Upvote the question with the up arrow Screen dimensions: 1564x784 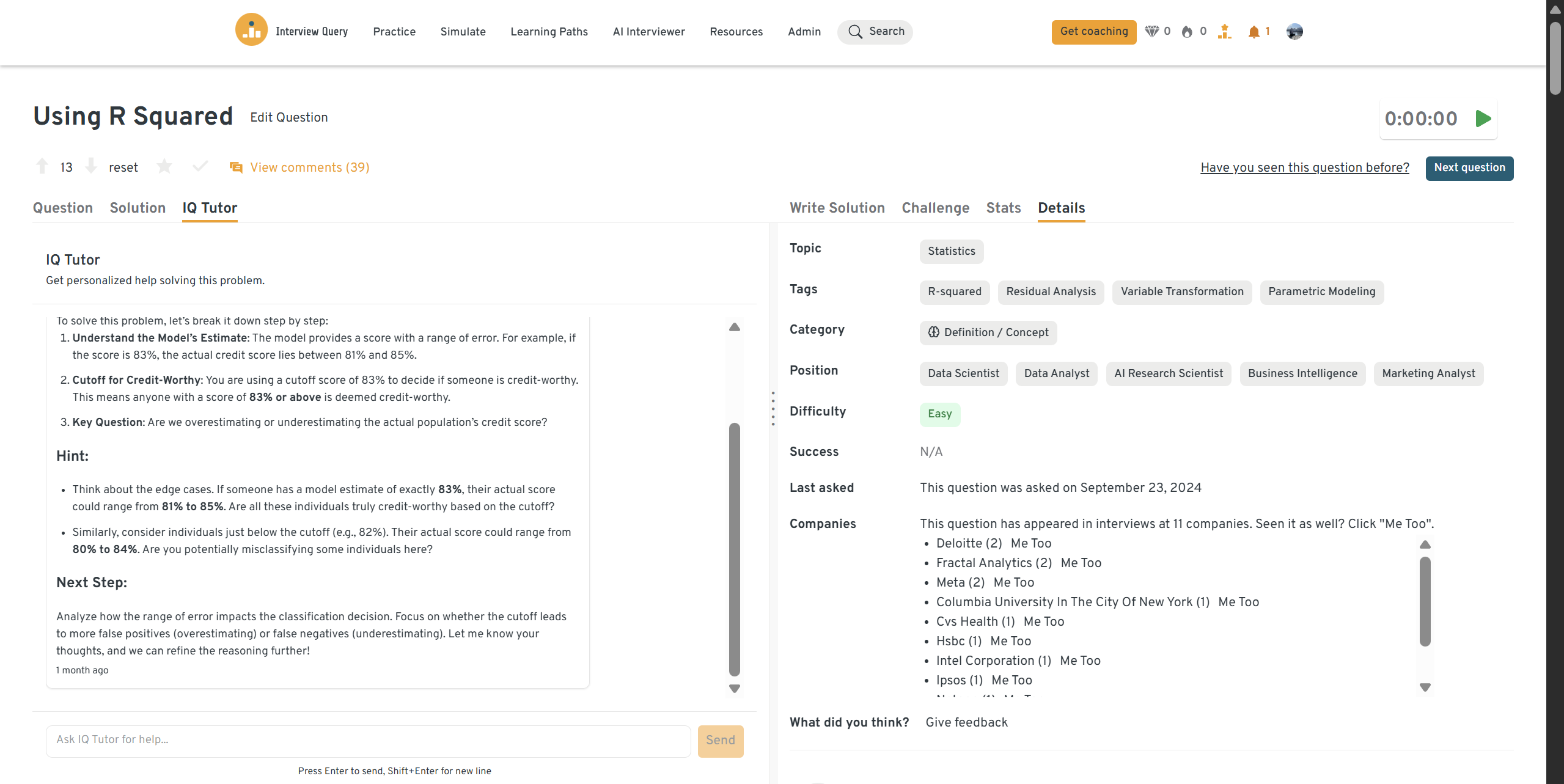coord(42,166)
